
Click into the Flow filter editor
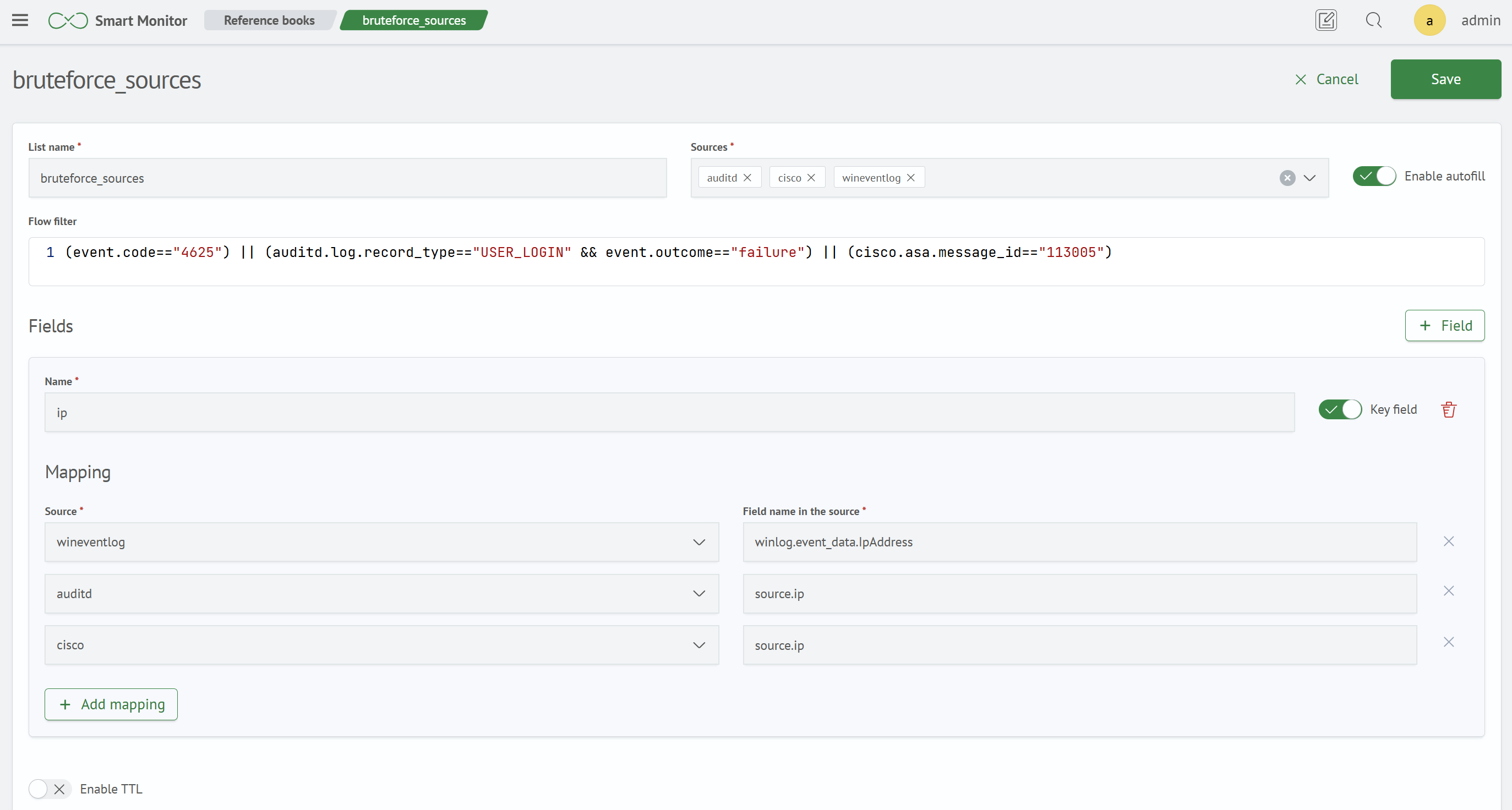(757, 262)
